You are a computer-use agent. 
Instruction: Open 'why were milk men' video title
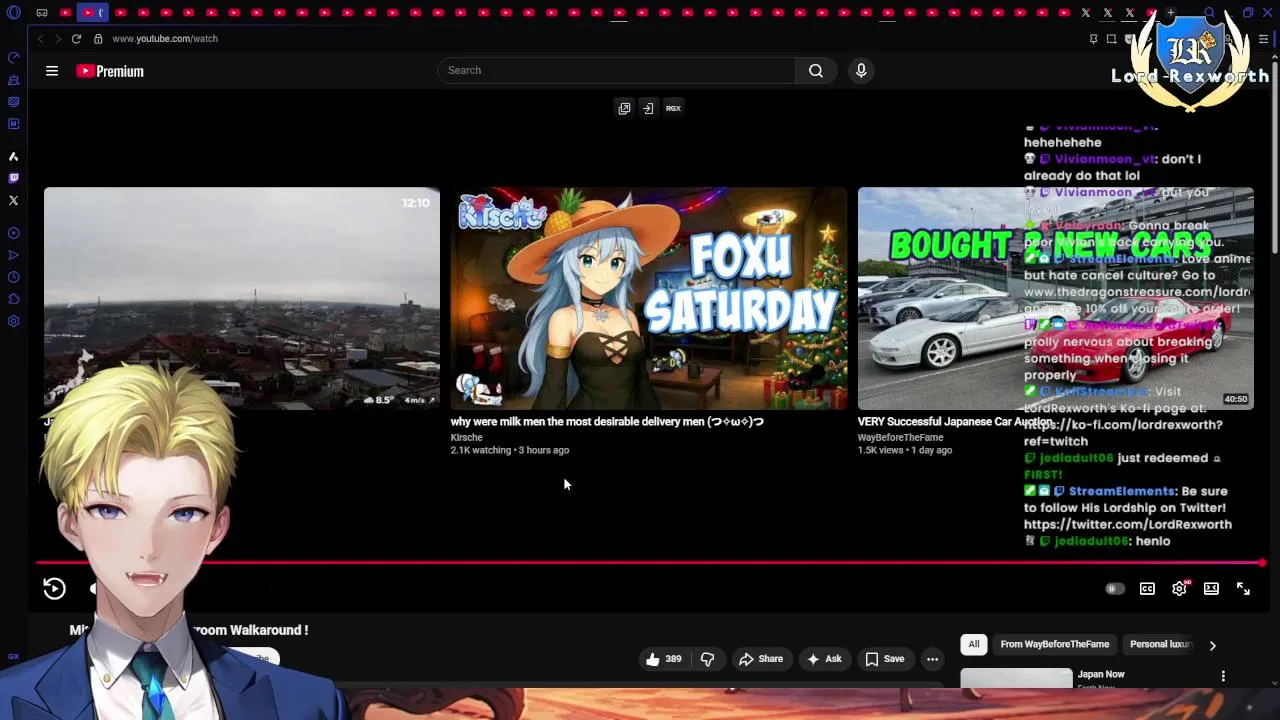click(x=607, y=422)
